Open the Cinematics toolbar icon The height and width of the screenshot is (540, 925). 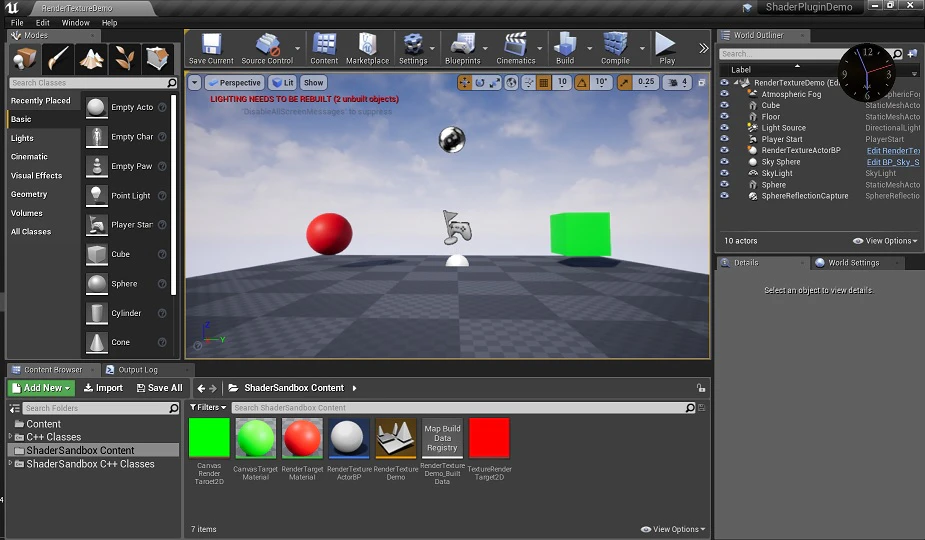(516, 48)
